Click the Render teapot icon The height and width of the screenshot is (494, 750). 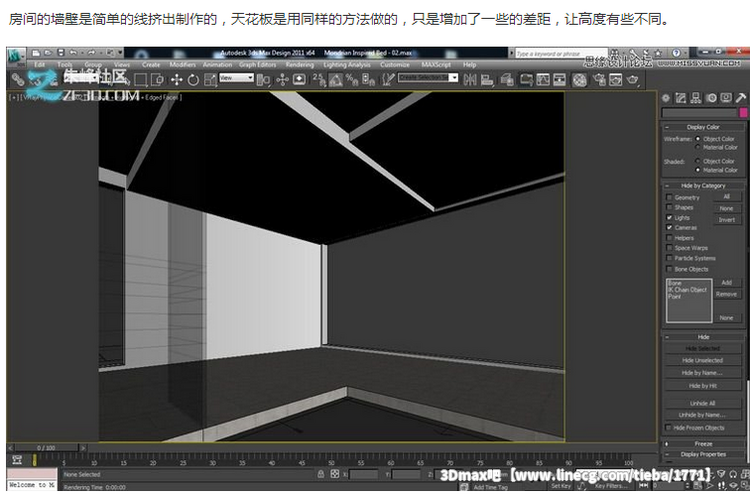point(632,80)
